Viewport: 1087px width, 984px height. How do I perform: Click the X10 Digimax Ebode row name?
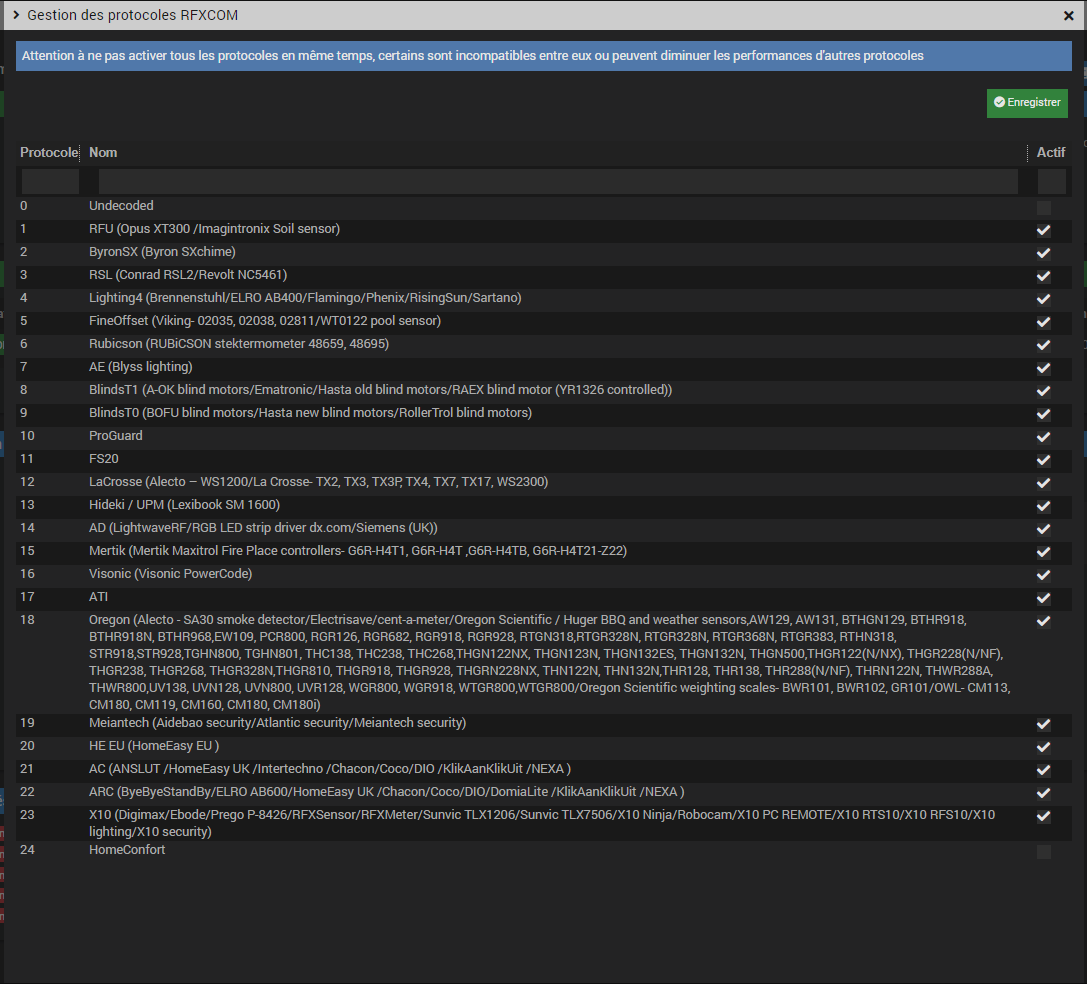click(x=542, y=823)
